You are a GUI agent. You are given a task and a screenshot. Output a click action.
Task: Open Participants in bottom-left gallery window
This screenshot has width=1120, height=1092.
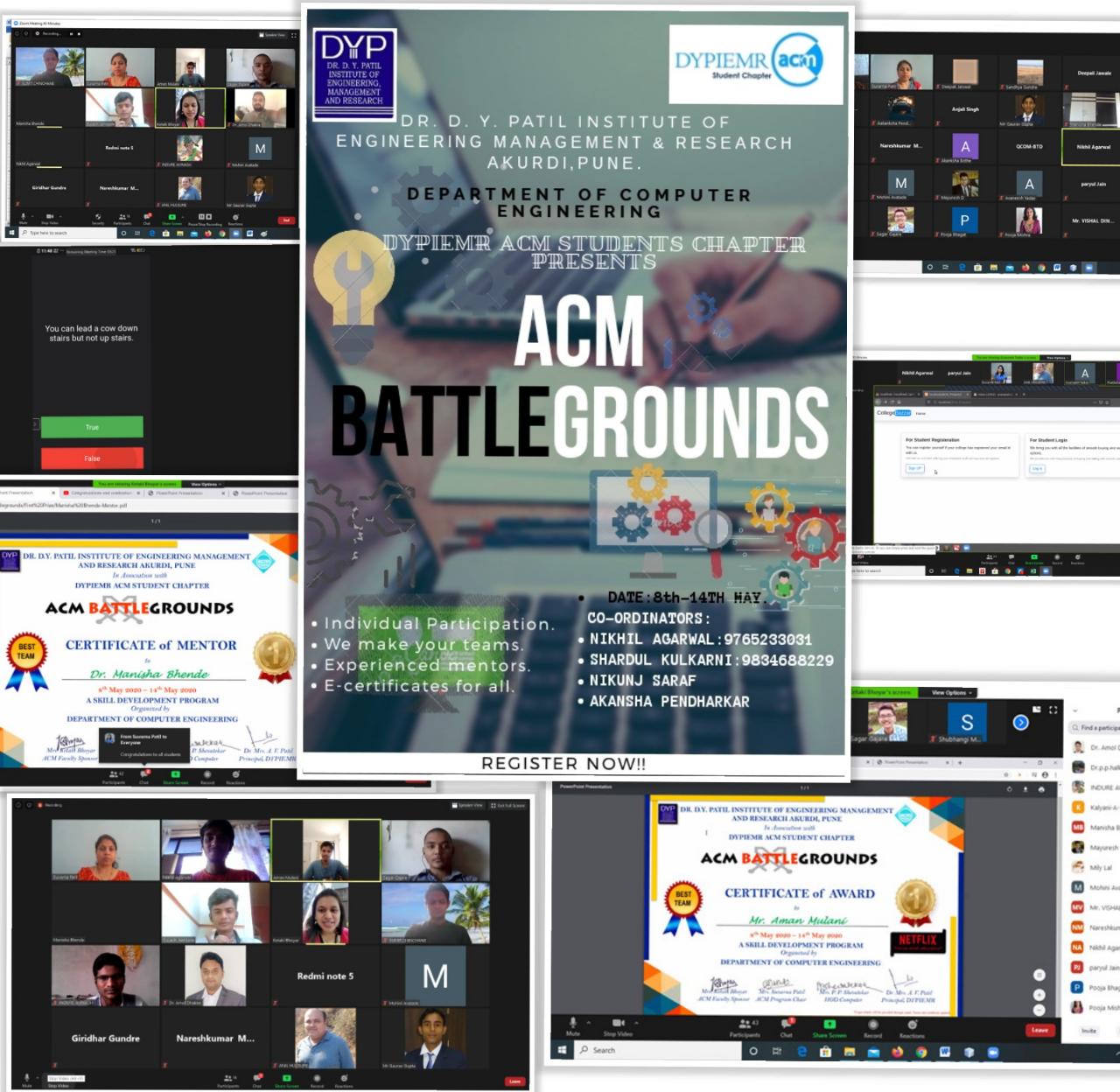click(228, 1080)
